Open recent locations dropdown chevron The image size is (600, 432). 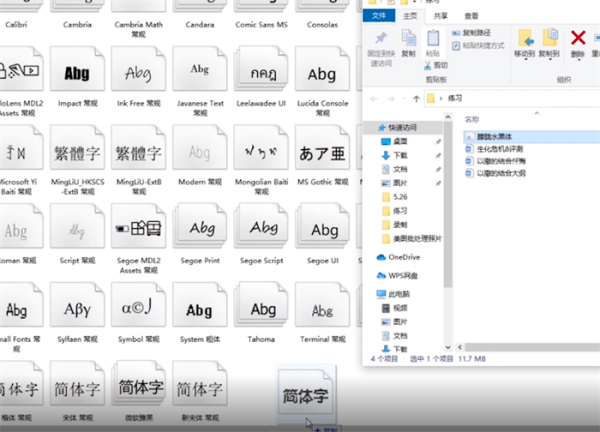click(x=404, y=99)
